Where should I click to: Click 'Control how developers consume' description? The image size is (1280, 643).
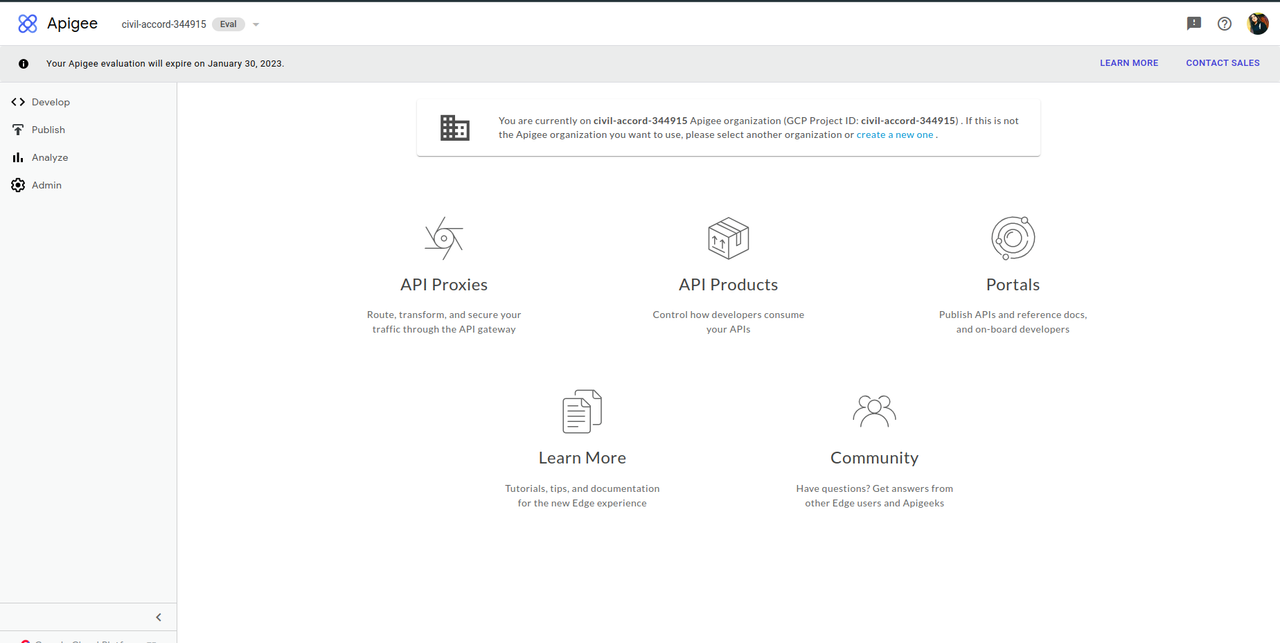pyautogui.click(x=728, y=322)
